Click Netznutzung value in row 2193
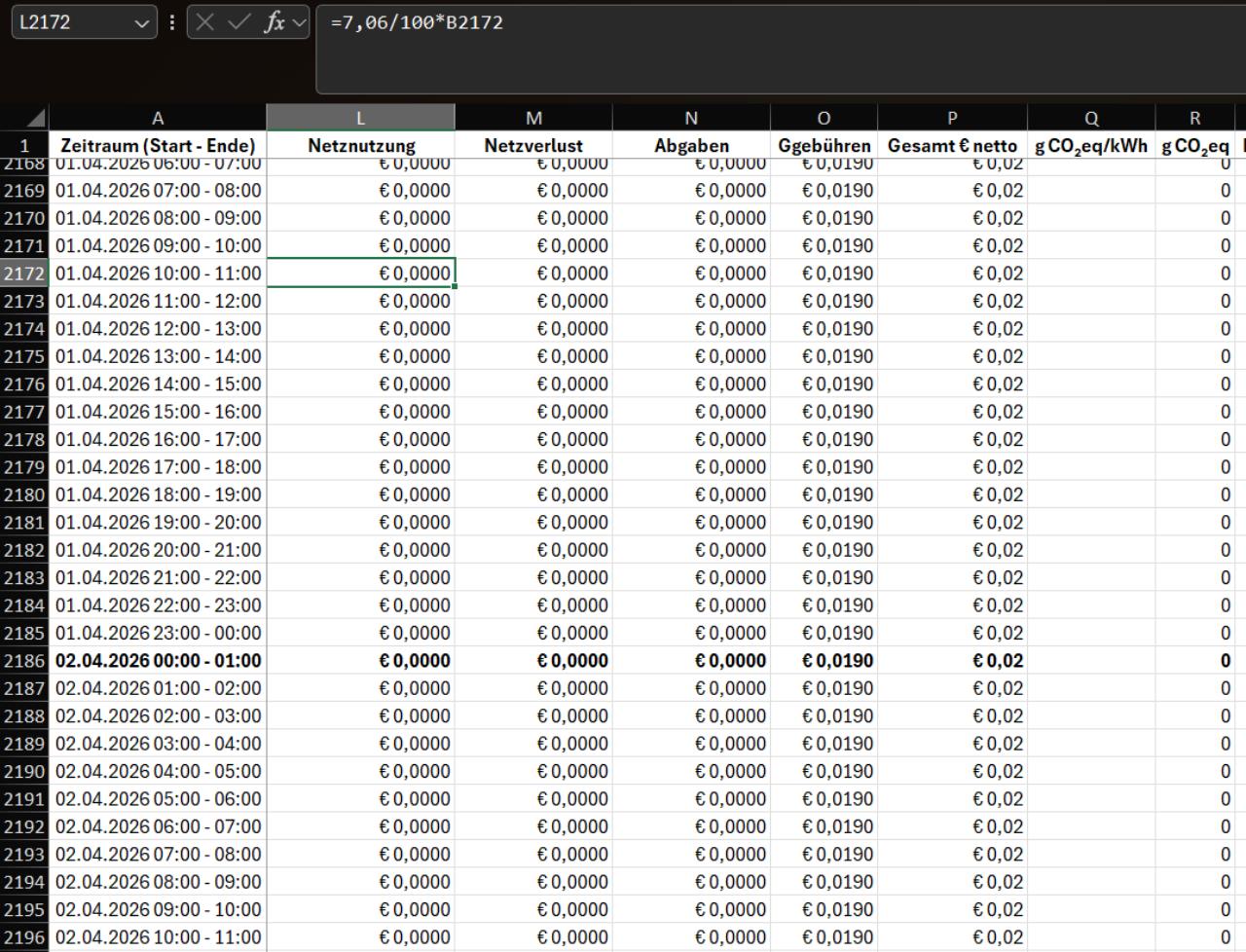 tap(361, 855)
